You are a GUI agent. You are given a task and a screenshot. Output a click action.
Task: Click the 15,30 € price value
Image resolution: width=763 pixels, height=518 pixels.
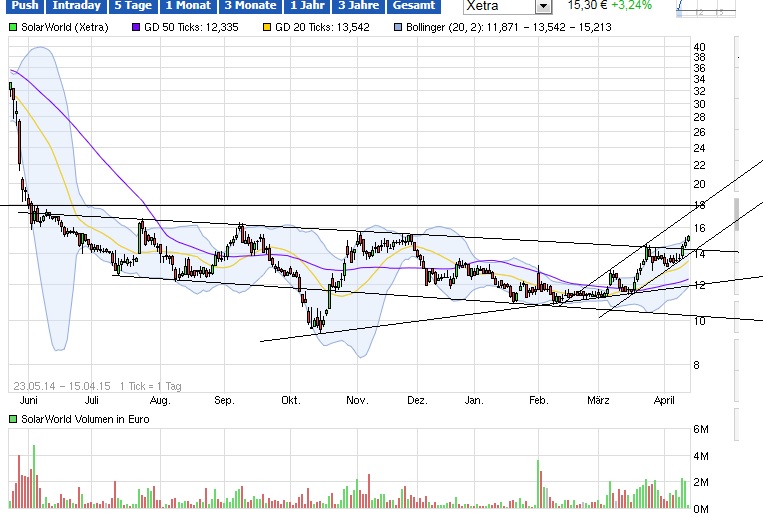click(x=586, y=5)
